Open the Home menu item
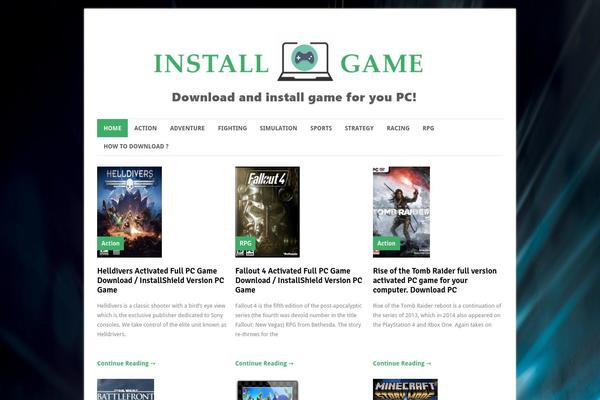 coord(112,128)
